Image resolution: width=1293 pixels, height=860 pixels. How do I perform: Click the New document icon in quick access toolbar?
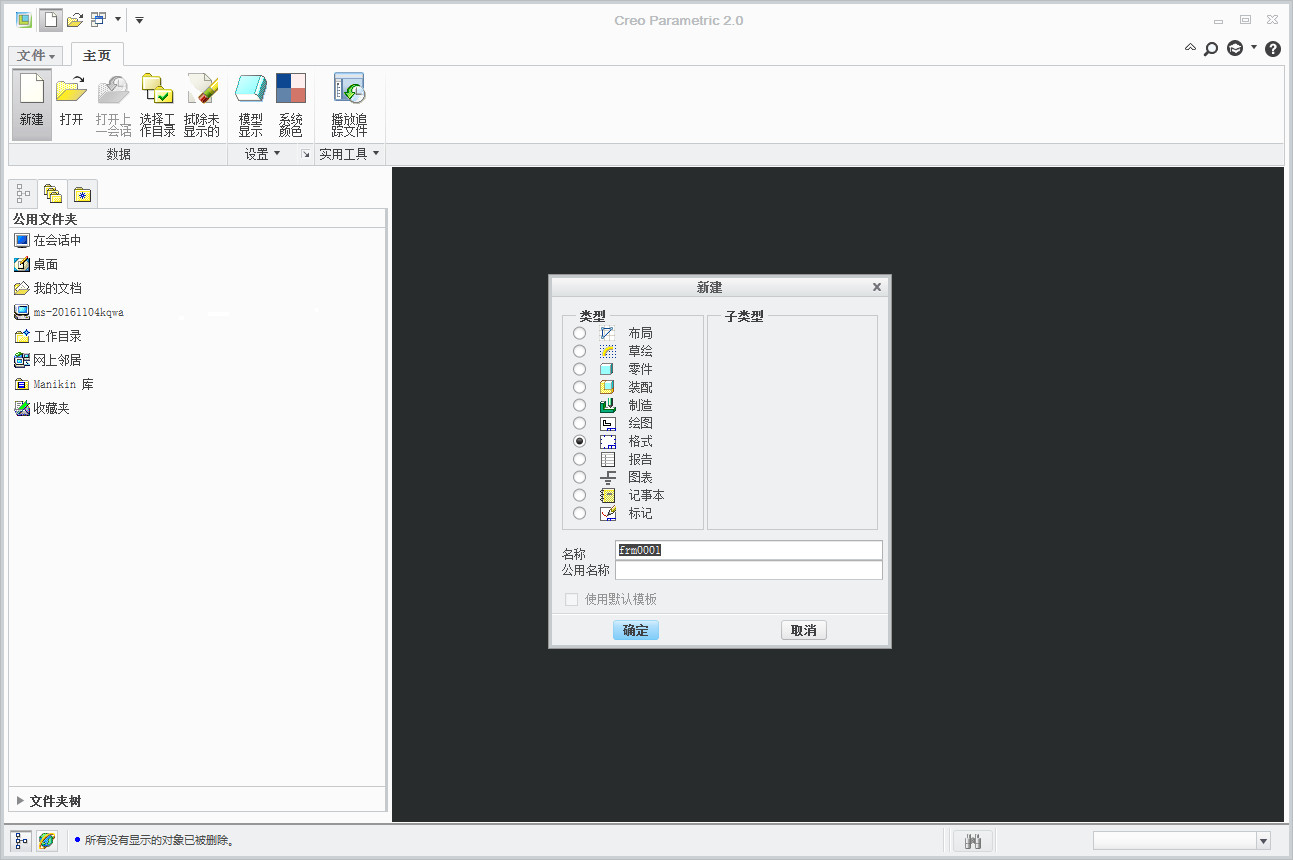coord(50,20)
